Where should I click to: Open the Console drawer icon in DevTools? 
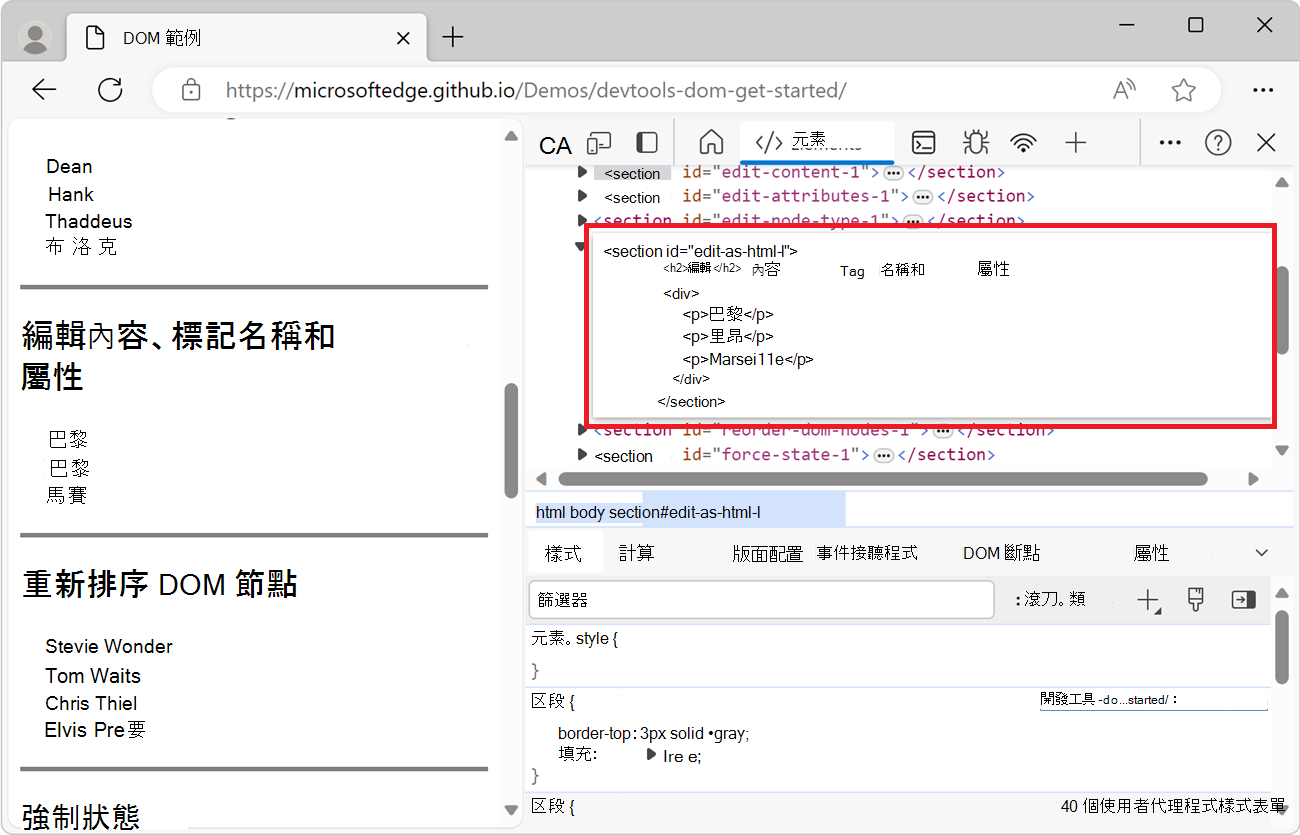point(922,142)
